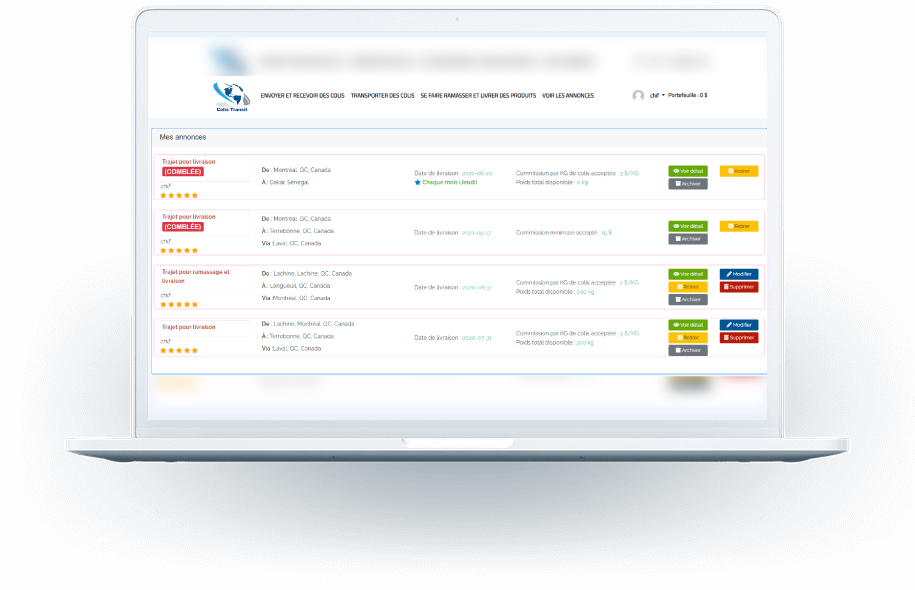Archive the Lachine to Longueuil listing
This screenshot has height=590, width=915.
(688, 299)
